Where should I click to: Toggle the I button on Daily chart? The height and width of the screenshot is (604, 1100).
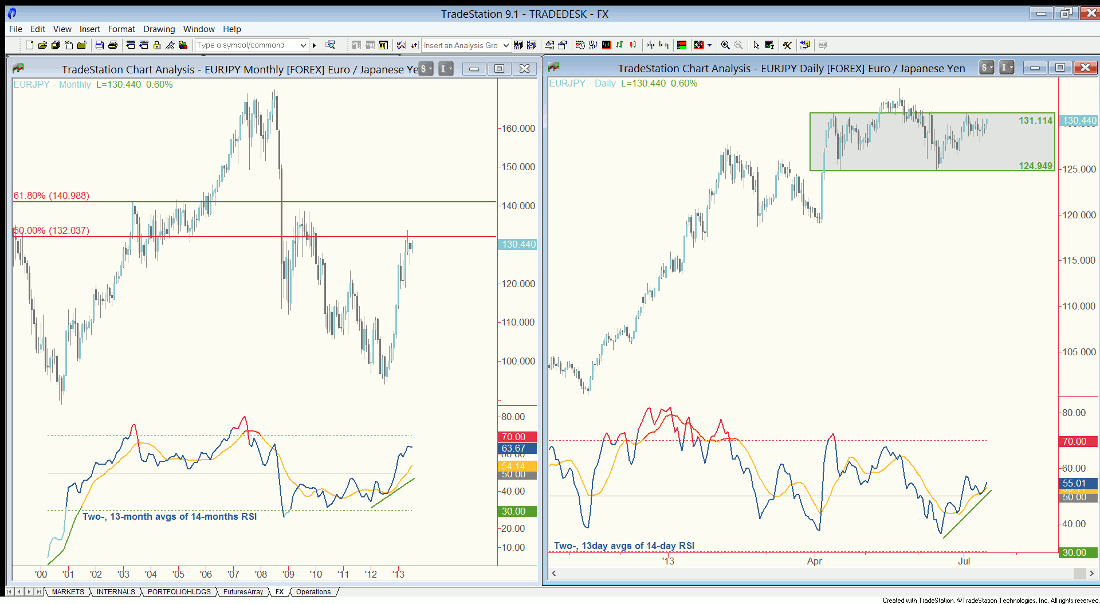(x=1006, y=67)
